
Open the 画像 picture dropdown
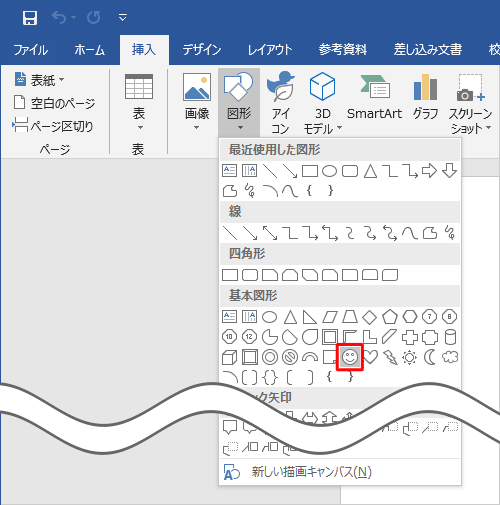(x=197, y=102)
